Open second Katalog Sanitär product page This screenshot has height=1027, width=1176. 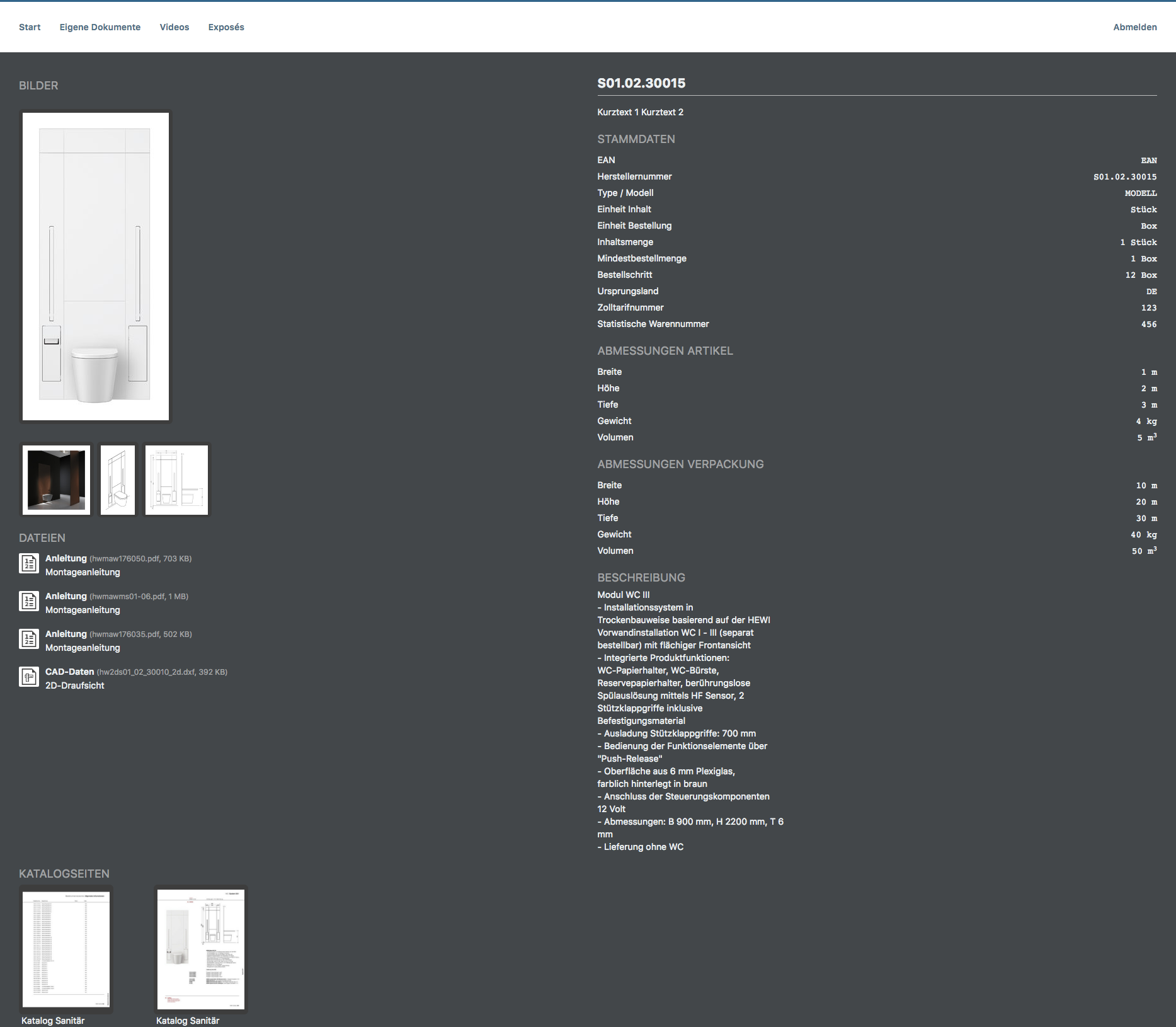[201, 949]
